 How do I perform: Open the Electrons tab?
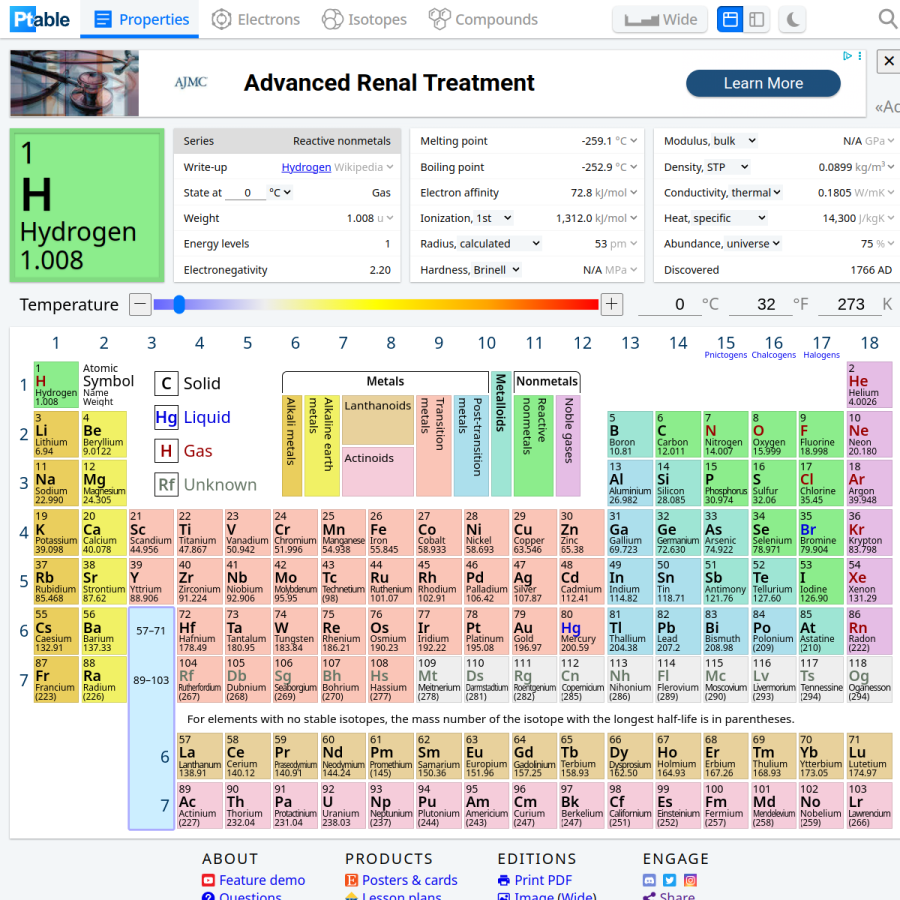pos(255,20)
